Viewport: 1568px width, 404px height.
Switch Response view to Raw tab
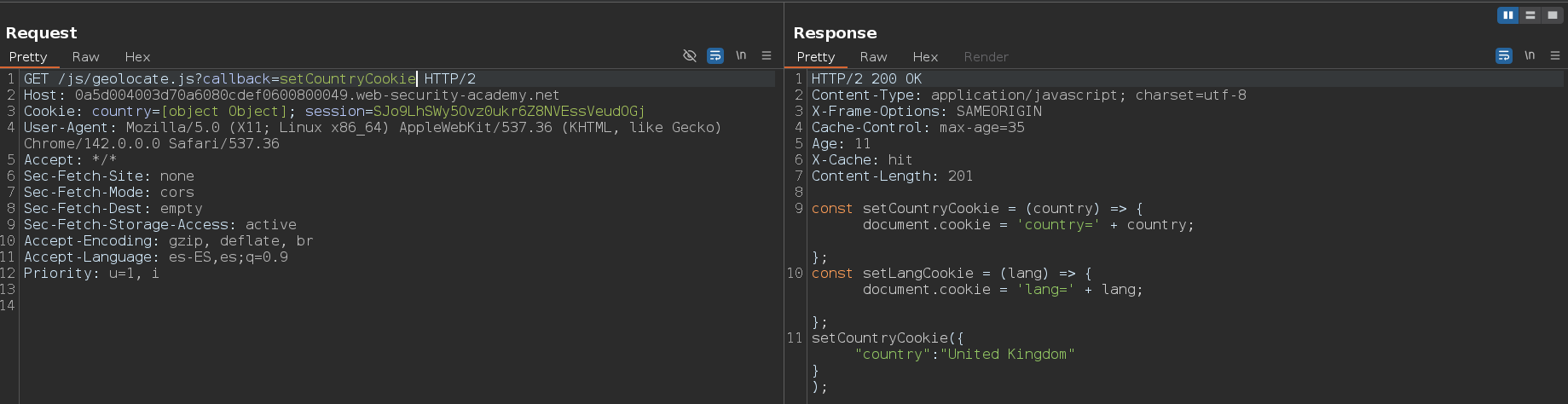[x=873, y=57]
